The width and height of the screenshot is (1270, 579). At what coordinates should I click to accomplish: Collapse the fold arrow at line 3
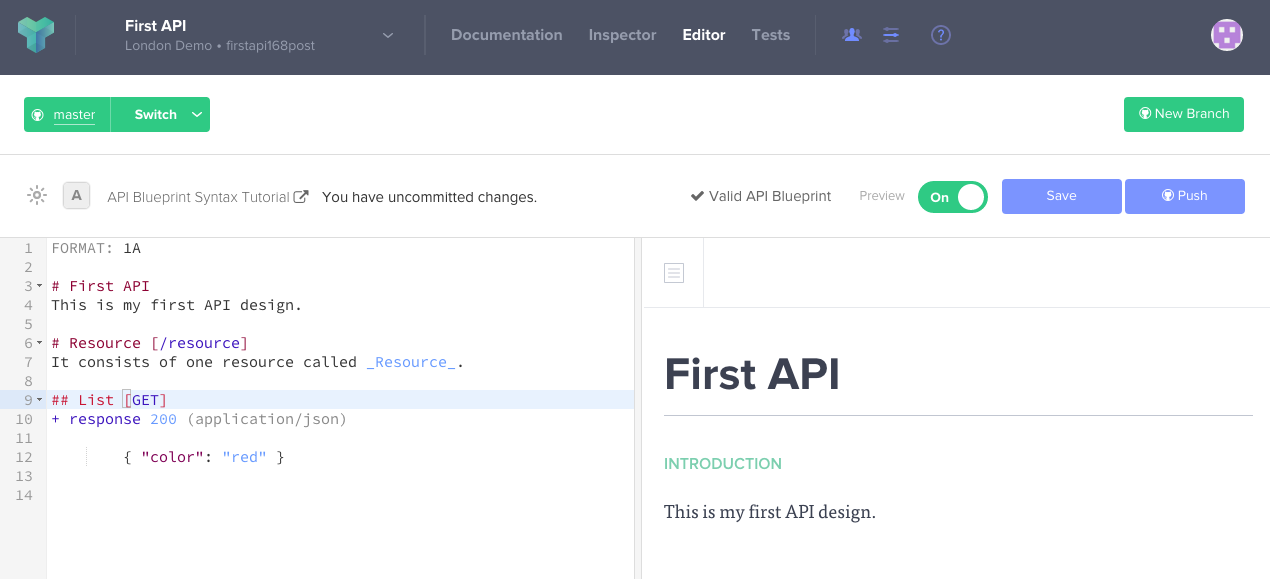(x=40, y=286)
